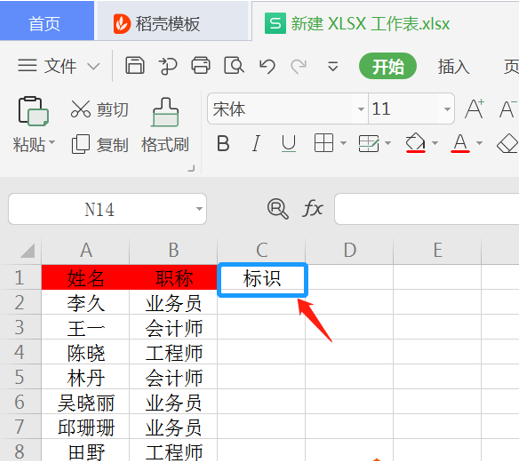Increase font size with A+ icon
520x461 pixels.
coord(474,109)
